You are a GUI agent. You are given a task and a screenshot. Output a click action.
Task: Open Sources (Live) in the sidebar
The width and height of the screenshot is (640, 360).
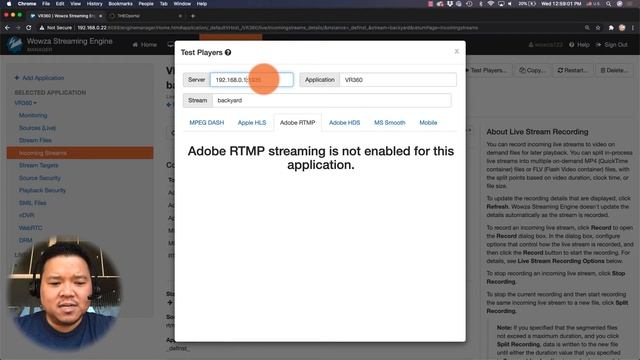pyautogui.click(x=37, y=128)
